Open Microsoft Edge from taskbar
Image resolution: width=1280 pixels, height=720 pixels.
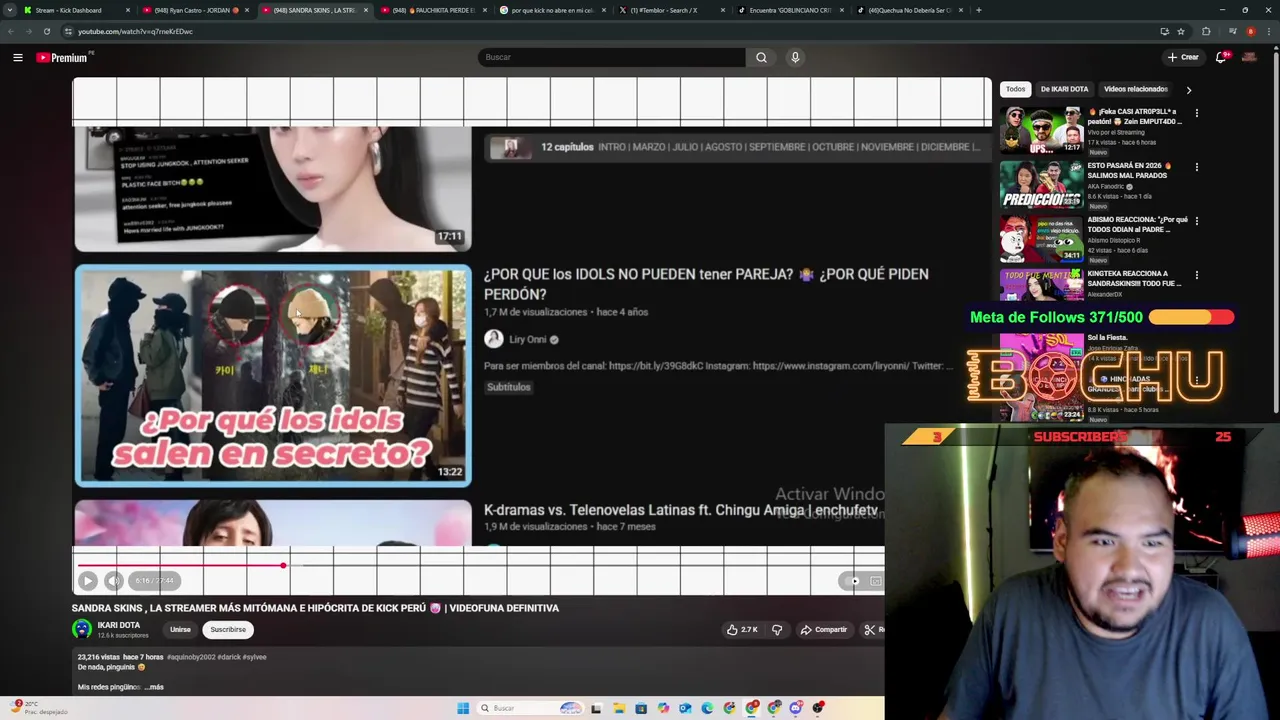coord(707,708)
